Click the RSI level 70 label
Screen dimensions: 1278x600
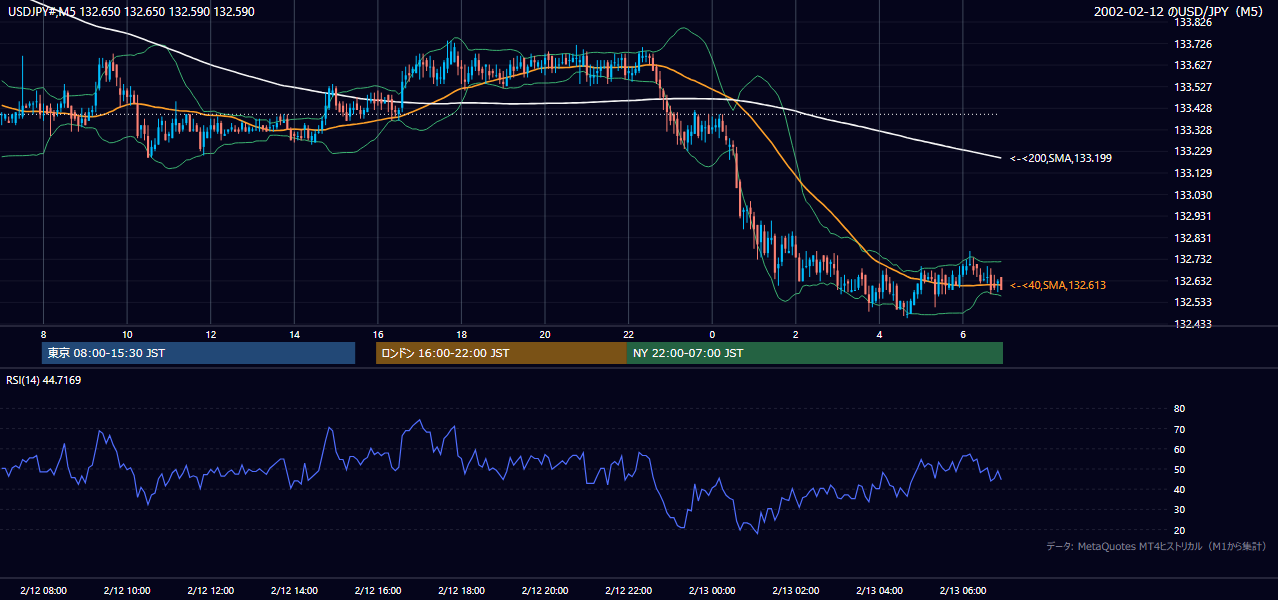click(1179, 429)
